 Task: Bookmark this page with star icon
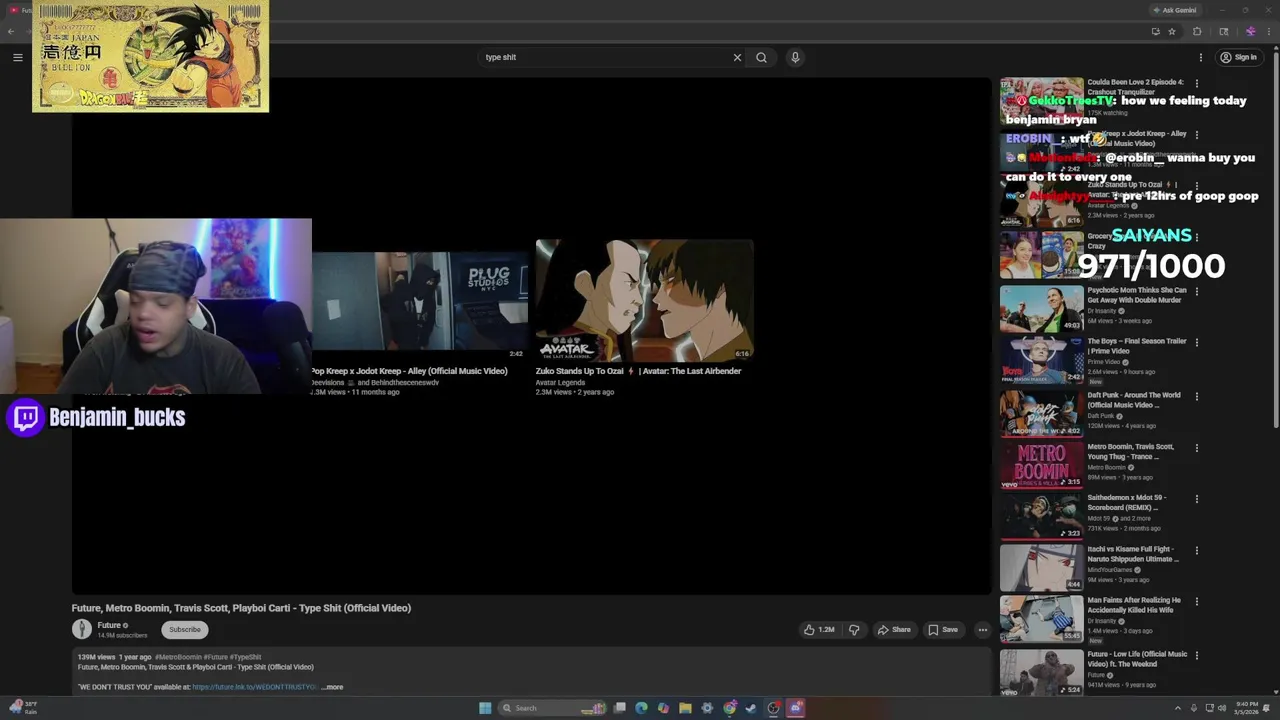pyautogui.click(x=1172, y=31)
